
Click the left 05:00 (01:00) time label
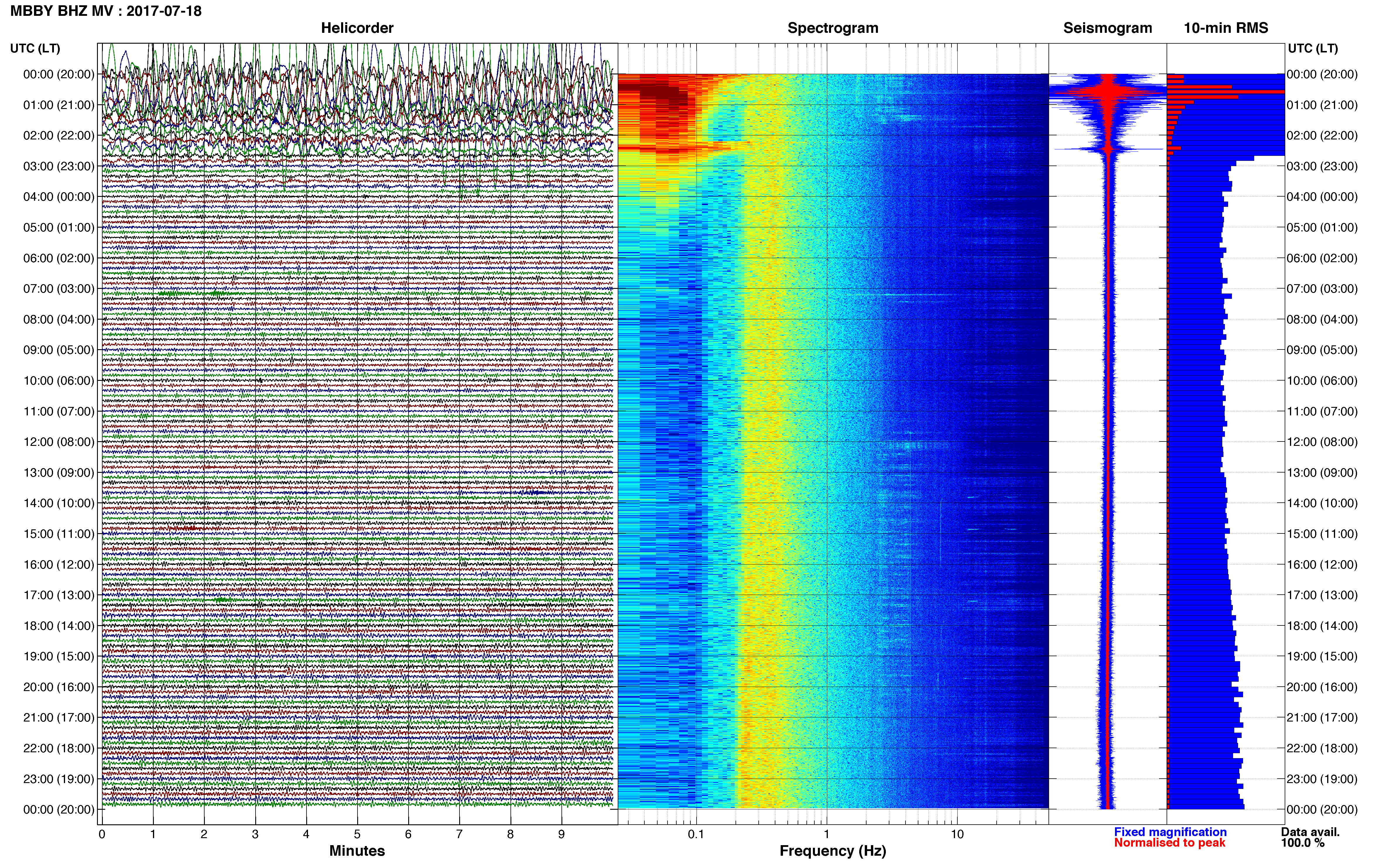click(59, 227)
